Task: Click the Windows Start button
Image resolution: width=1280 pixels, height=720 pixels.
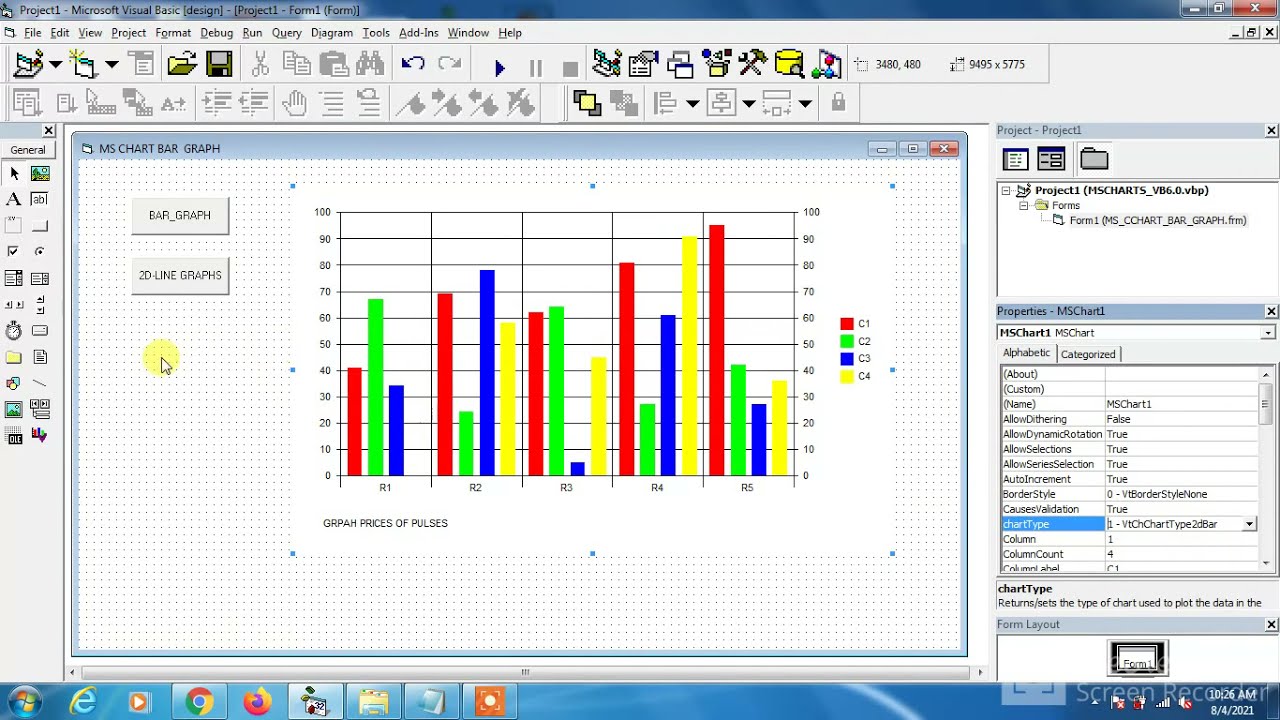Action: coord(24,702)
